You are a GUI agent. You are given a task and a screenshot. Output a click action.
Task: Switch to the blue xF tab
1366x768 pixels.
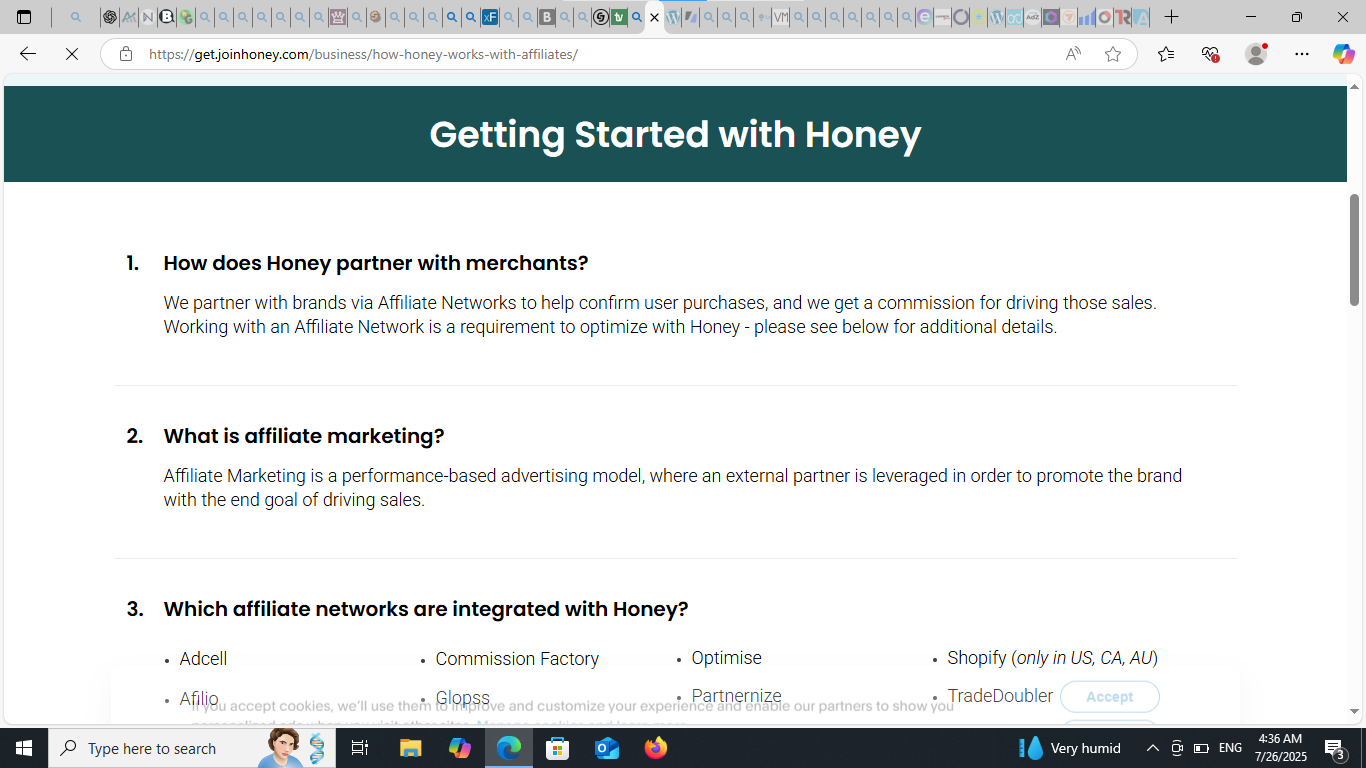tap(489, 17)
